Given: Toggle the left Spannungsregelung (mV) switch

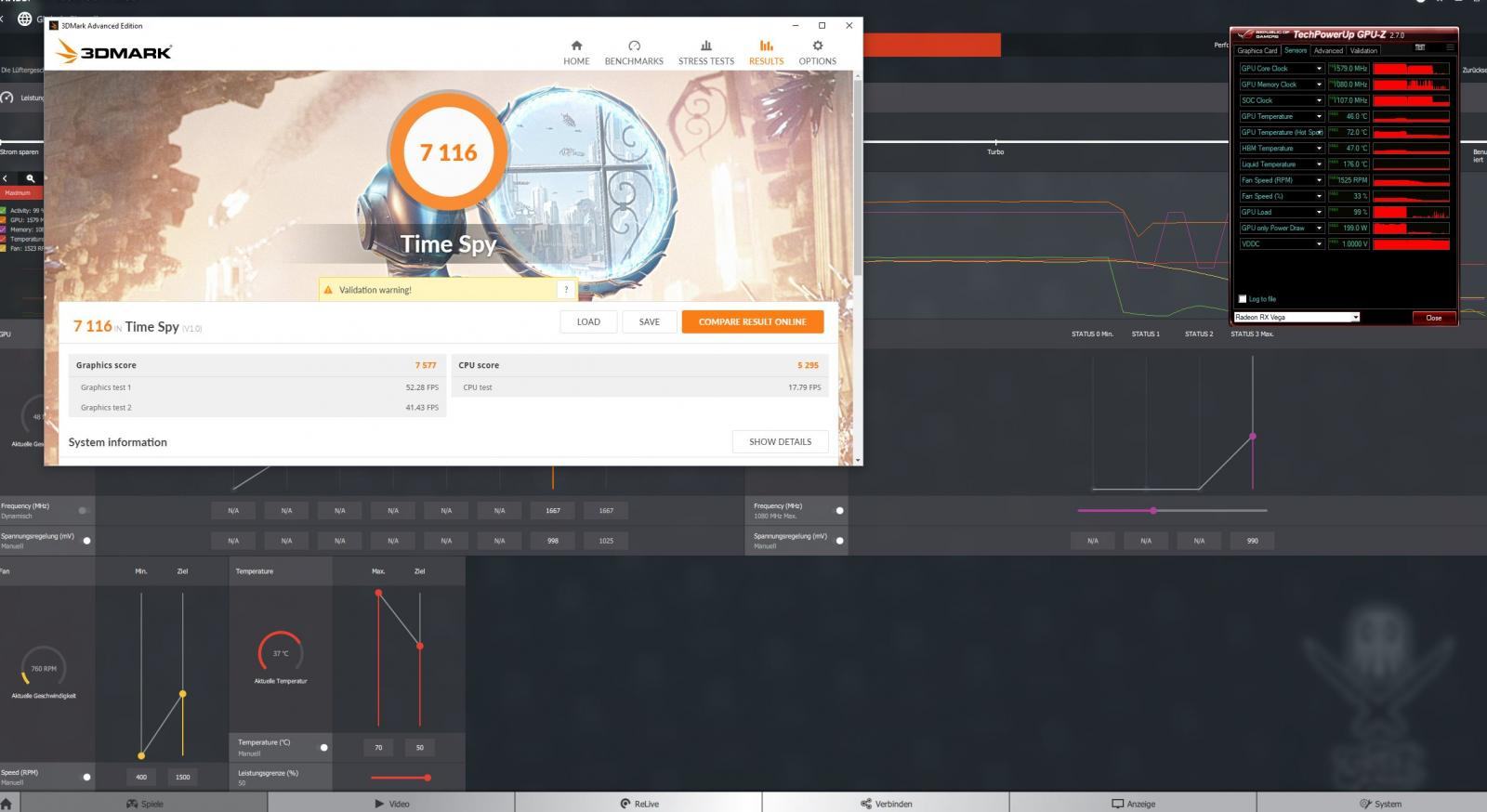Looking at the screenshot, I should click(86, 540).
